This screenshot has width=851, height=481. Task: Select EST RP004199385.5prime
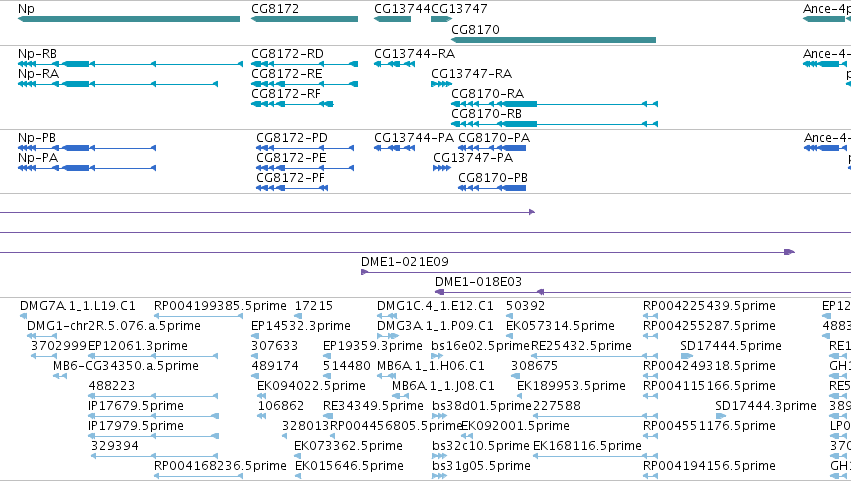click(220, 306)
